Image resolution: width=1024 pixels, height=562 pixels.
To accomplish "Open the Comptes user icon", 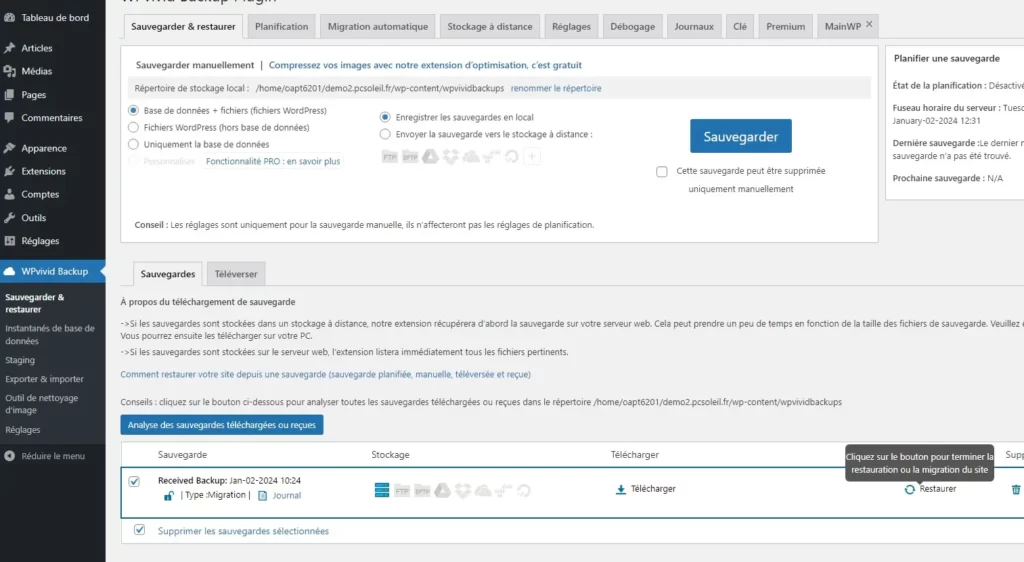I will (x=9, y=195).
